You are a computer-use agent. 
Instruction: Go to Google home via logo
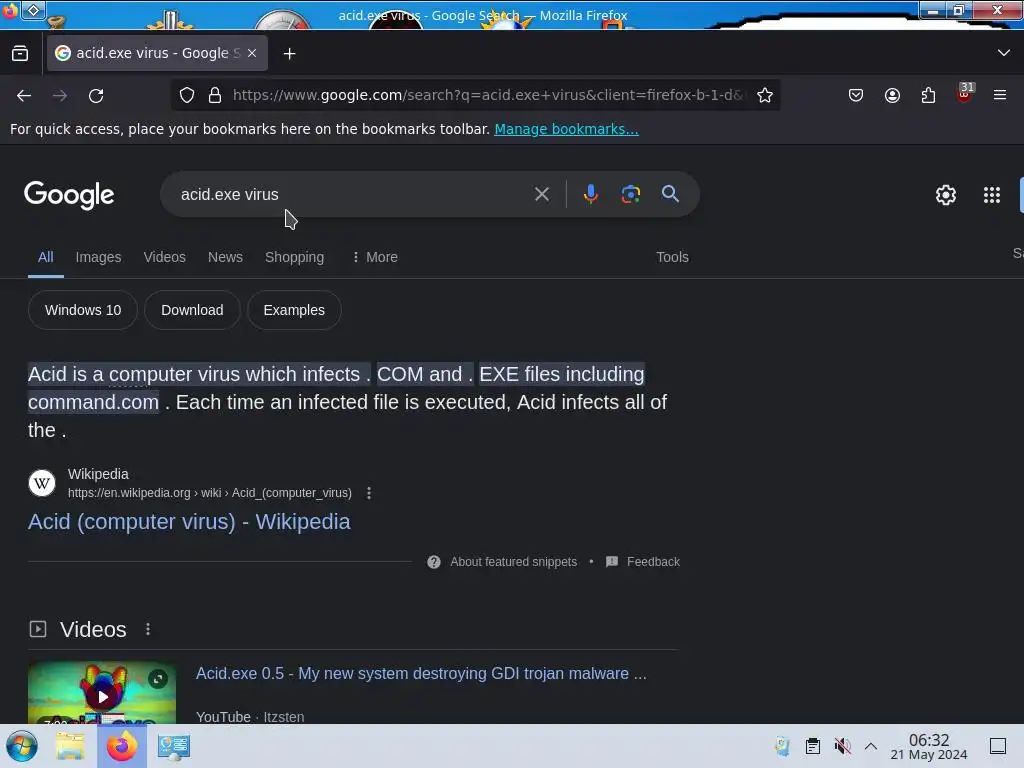(x=69, y=195)
